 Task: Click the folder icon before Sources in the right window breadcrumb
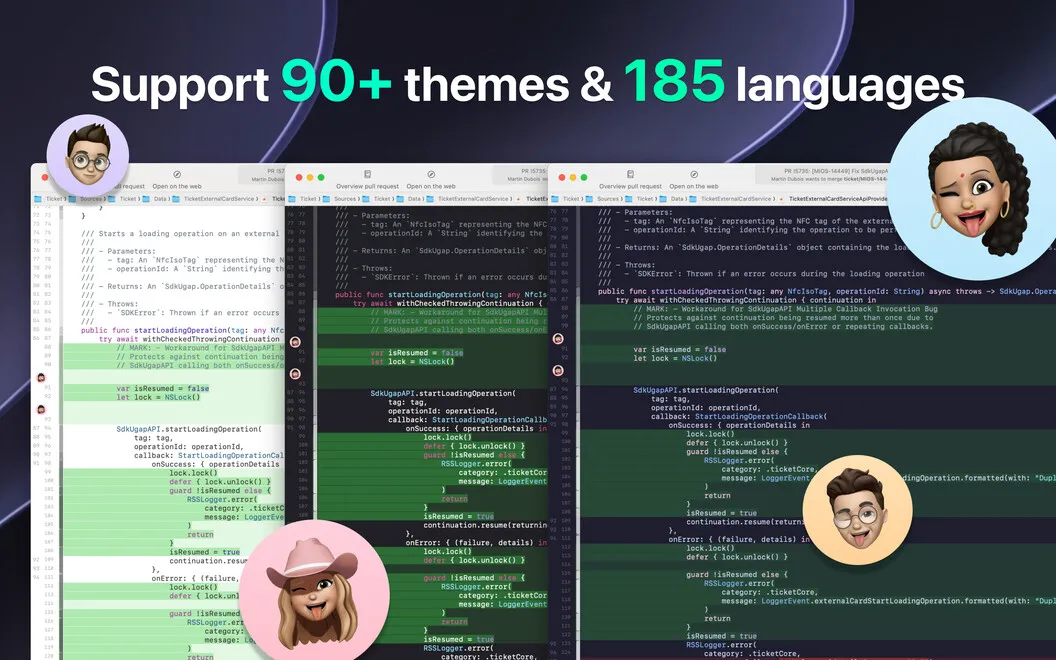click(591, 199)
